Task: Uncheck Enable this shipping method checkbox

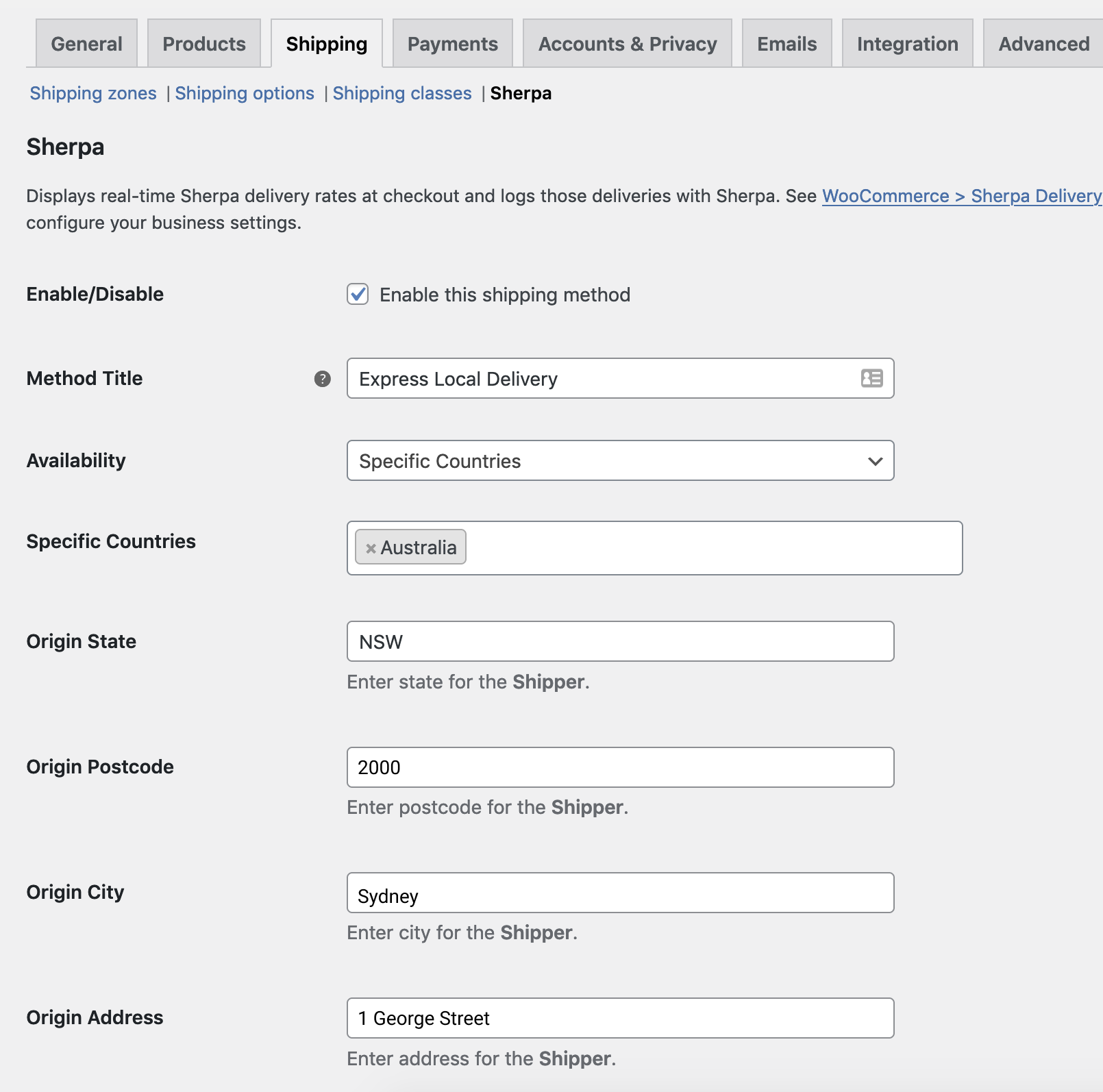Action: [x=358, y=294]
